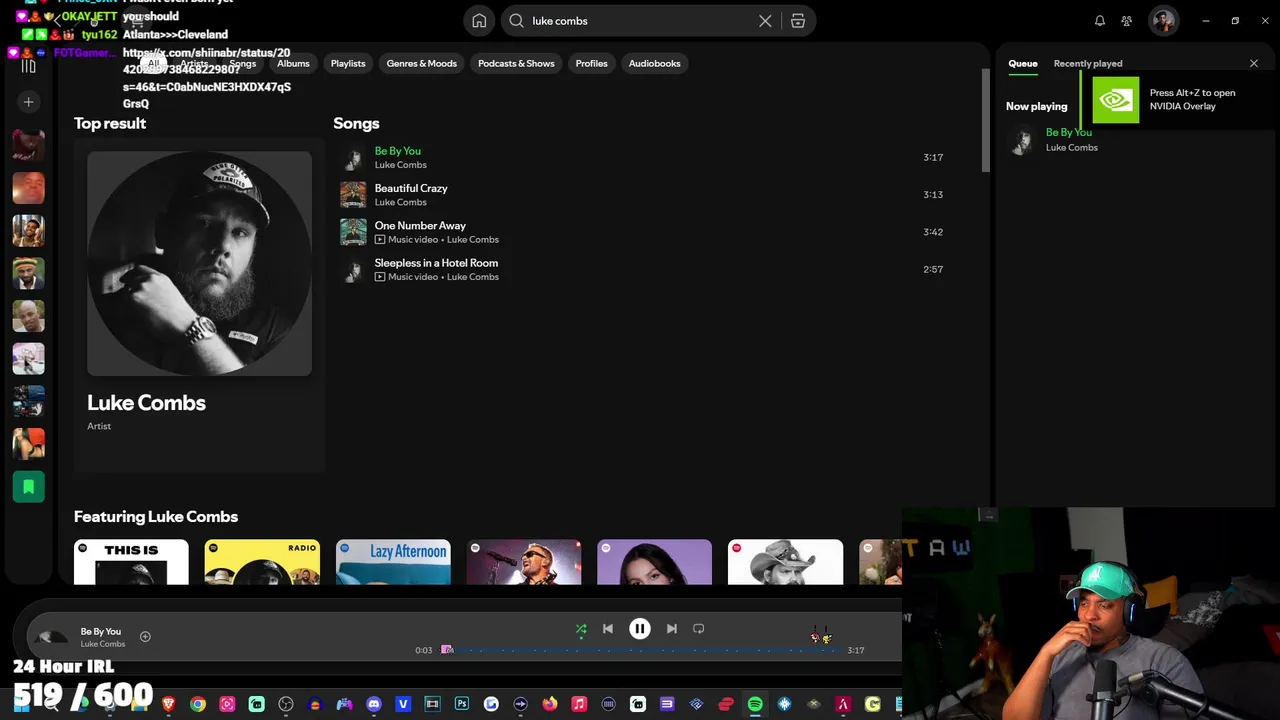Filter results by Playlists

[348, 63]
